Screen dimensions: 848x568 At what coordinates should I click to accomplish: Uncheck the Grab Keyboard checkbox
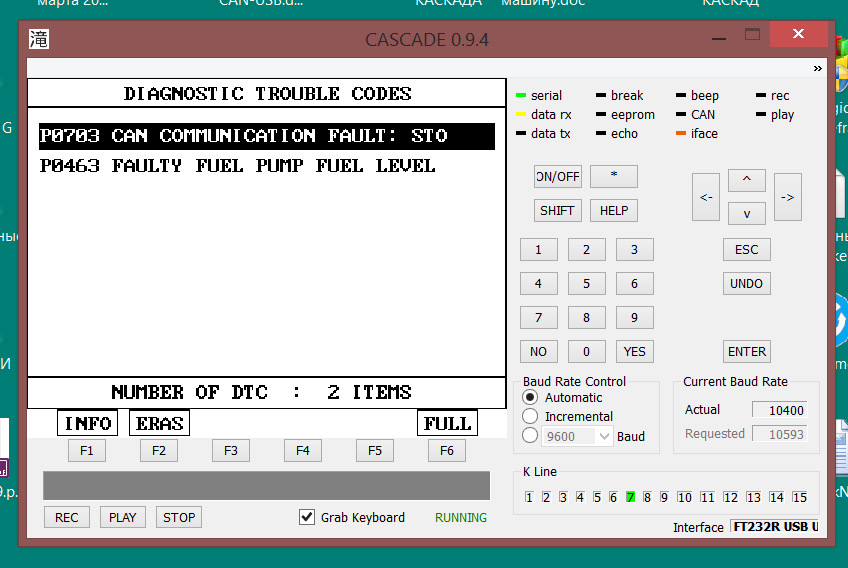[x=307, y=517]
